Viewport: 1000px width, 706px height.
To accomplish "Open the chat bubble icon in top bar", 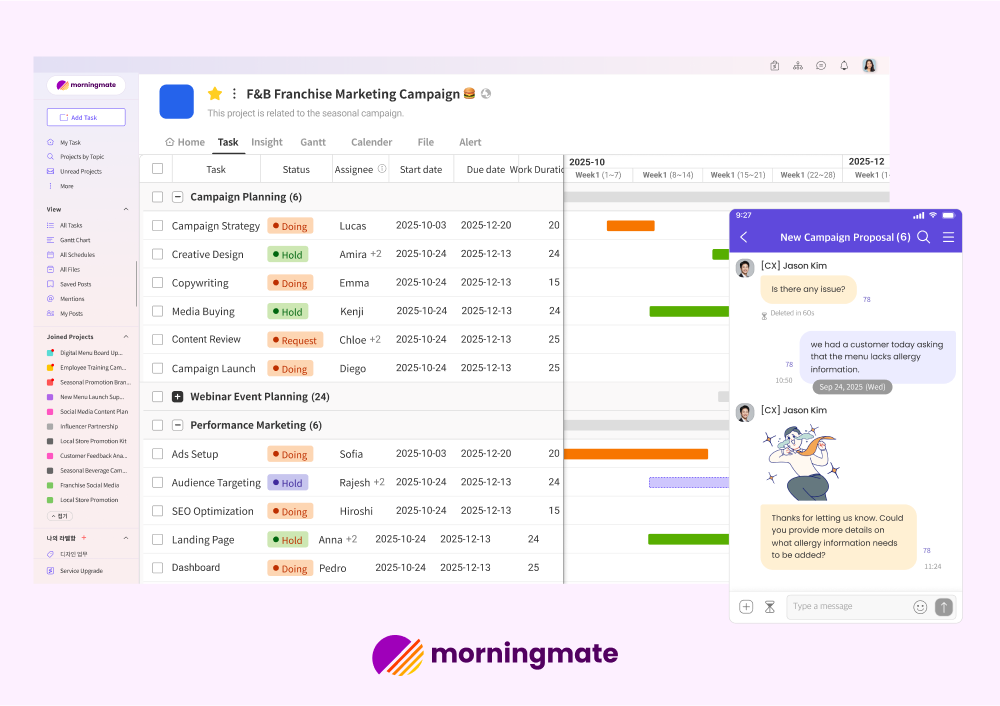I will tap(820, 66).
